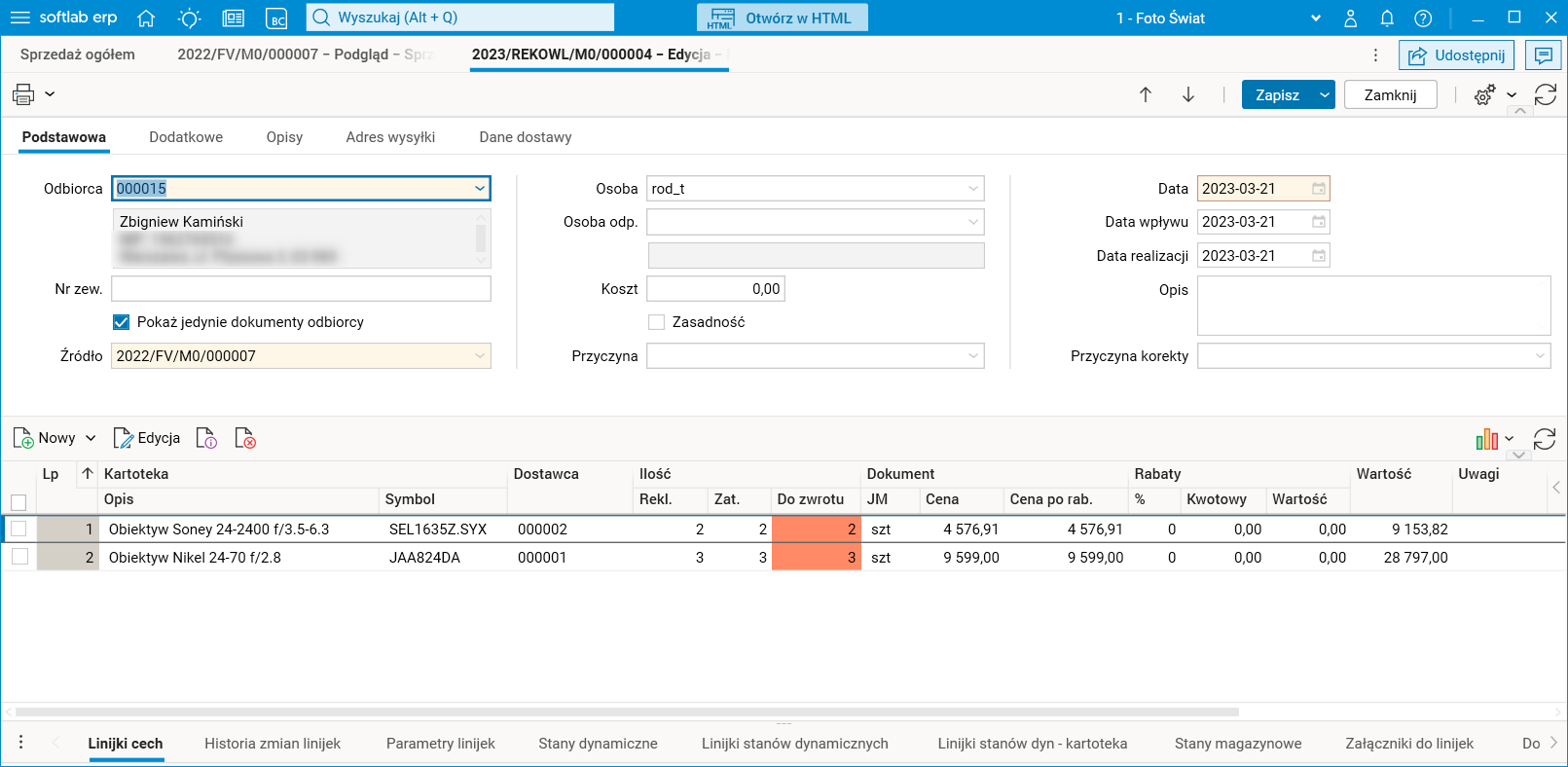Refresh the document form
Image resolution: width=1568 pixels, height=767 pixels.
[1546, 94]
